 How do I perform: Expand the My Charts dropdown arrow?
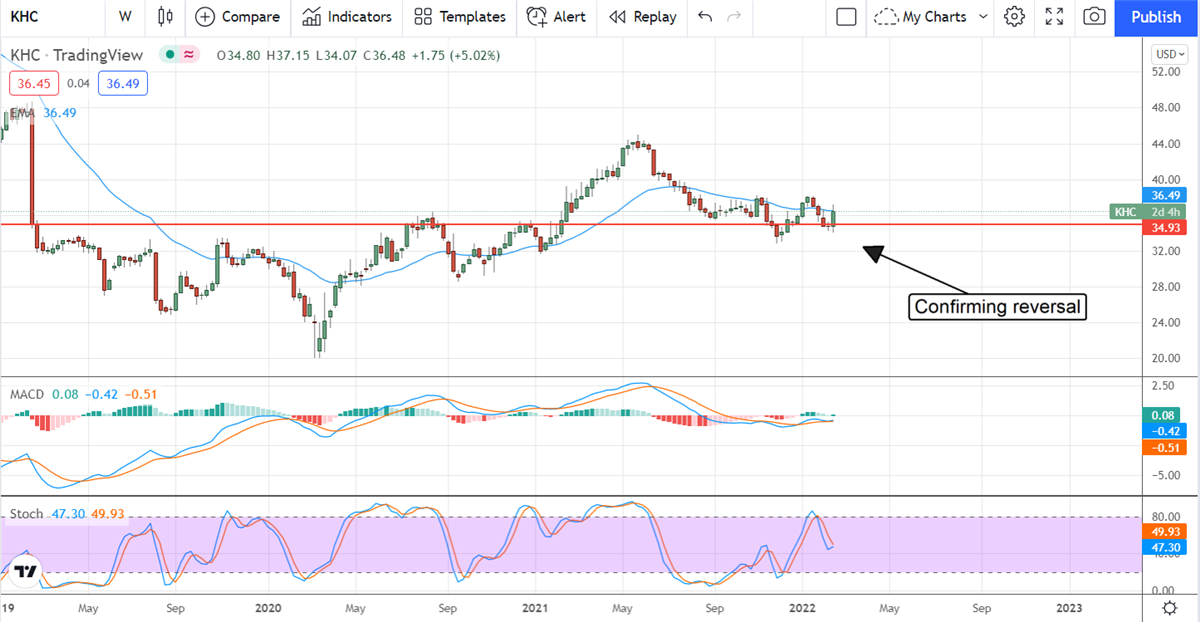pyautogui.click(x=982, y=16)
